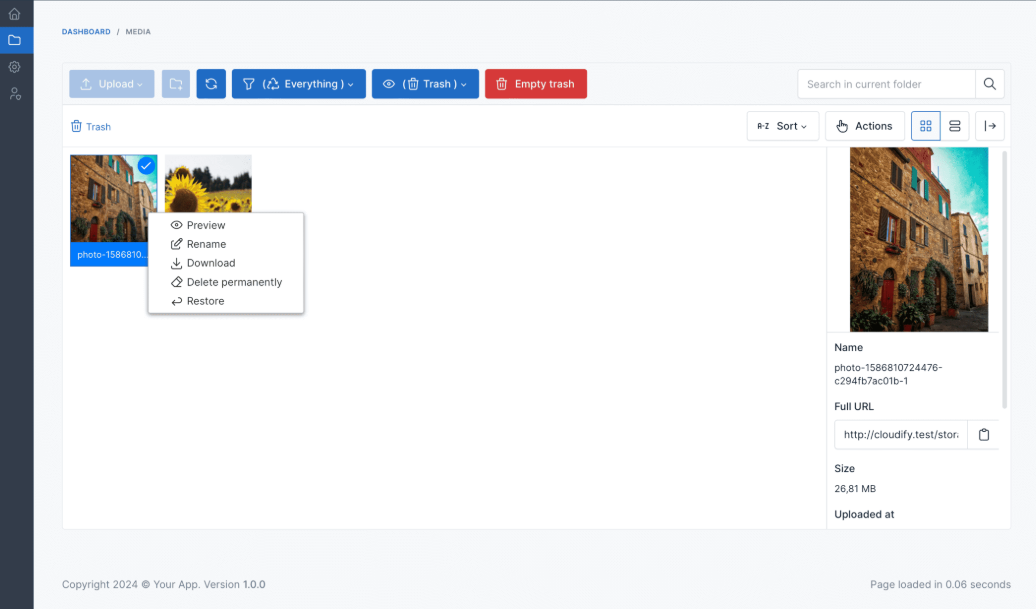The width and height of the screenshot is (1036, 609).
Task: Click the Actions button
Action: point(865,126)
